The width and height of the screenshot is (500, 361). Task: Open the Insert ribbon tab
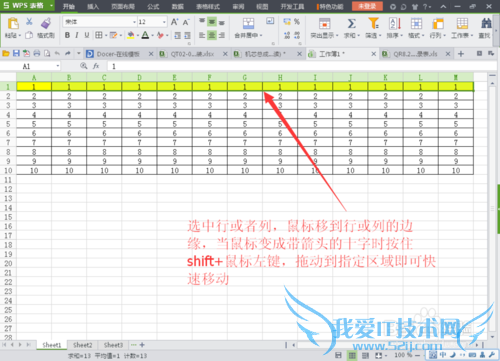[x=93, y=6]
